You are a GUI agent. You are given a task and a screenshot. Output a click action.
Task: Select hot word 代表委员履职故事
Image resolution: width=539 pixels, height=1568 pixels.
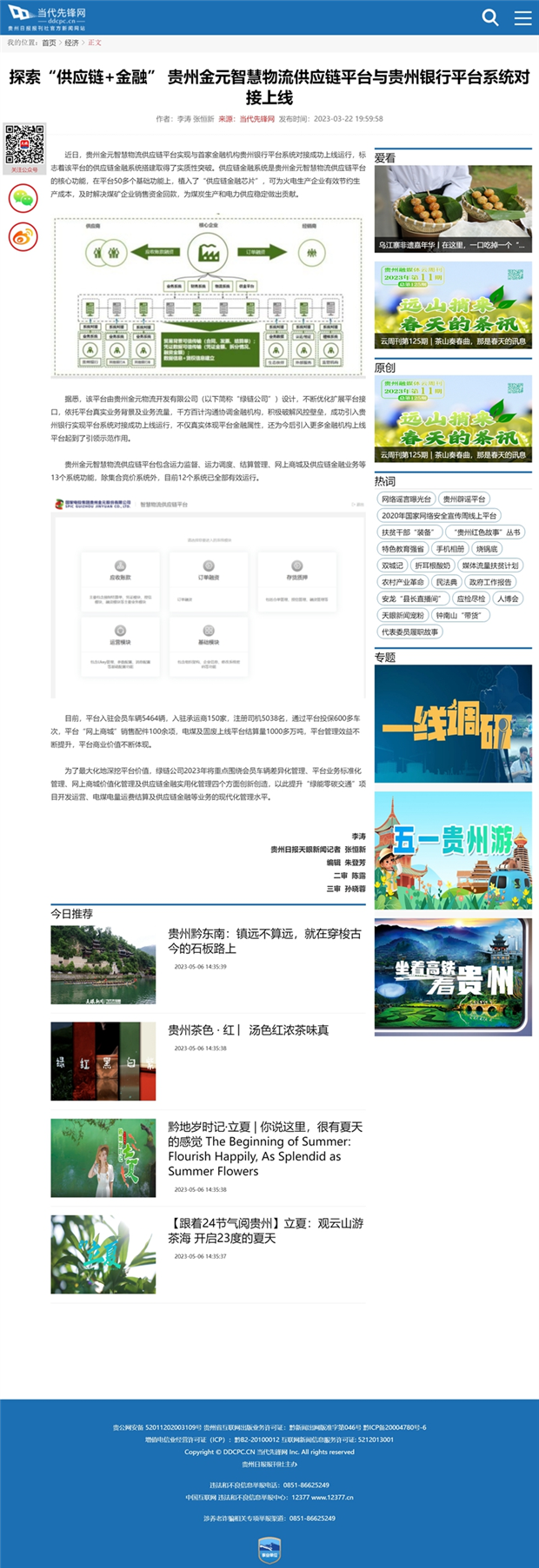pyautogui.click(x=409, y=632)
